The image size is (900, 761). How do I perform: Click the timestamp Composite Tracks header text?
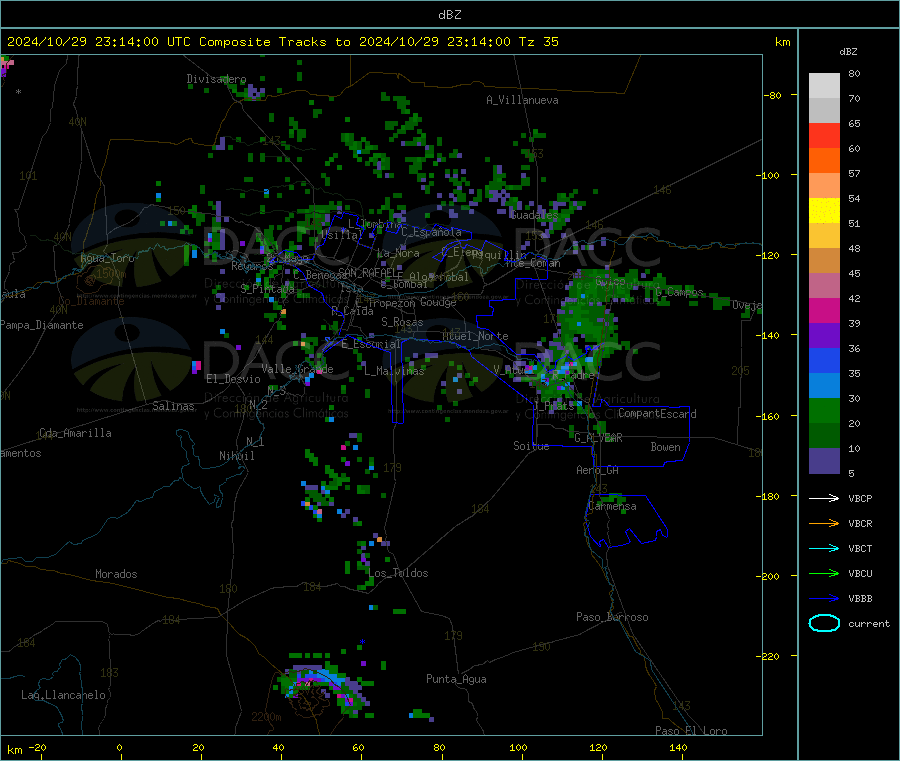(x=283, y=42)
